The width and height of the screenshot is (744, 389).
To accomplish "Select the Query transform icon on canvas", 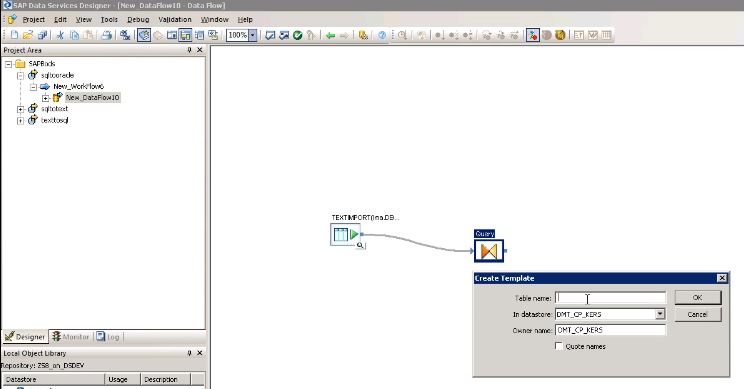I will [489, 251].
